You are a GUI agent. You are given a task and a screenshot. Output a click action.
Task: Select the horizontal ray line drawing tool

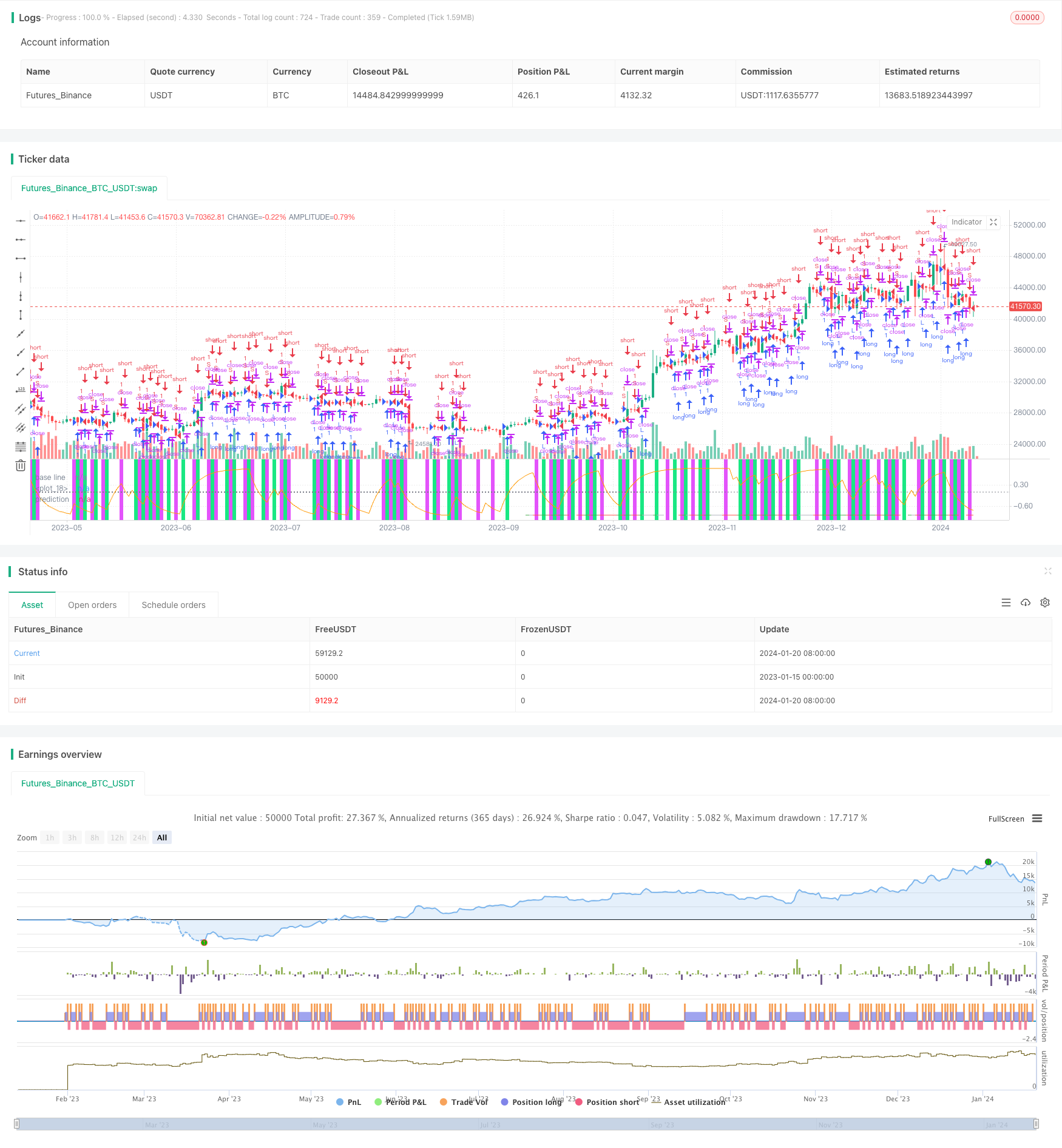[x=21, y=240]
